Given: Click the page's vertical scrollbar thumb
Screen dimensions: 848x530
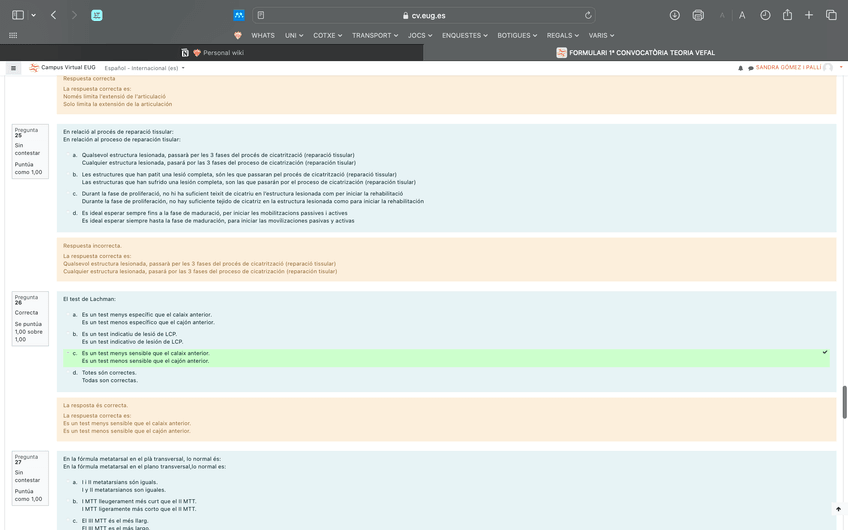Looking at the screenshot, I should pyautogui.click(x=844, y=394).
